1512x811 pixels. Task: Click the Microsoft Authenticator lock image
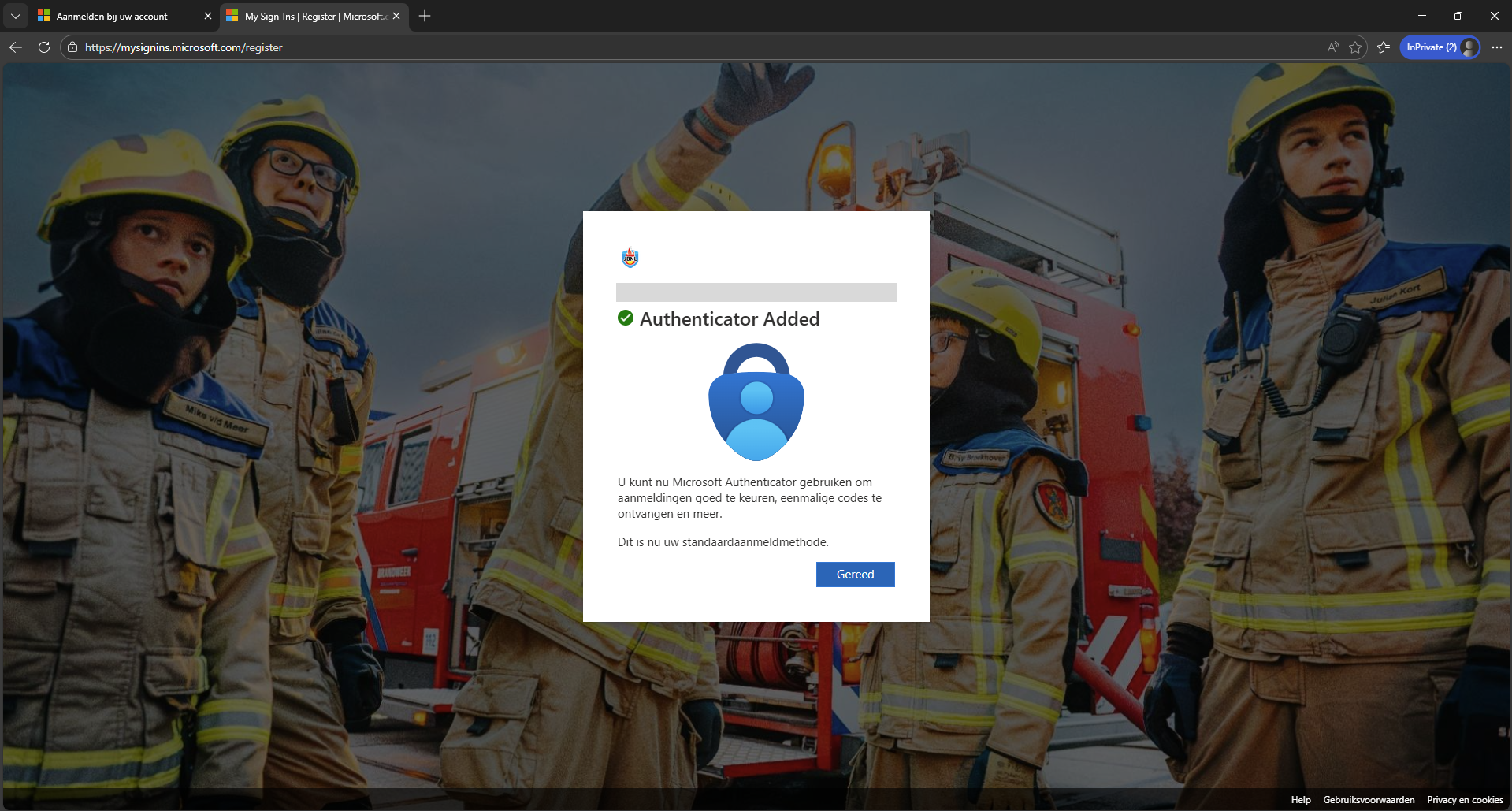[756, 402]
